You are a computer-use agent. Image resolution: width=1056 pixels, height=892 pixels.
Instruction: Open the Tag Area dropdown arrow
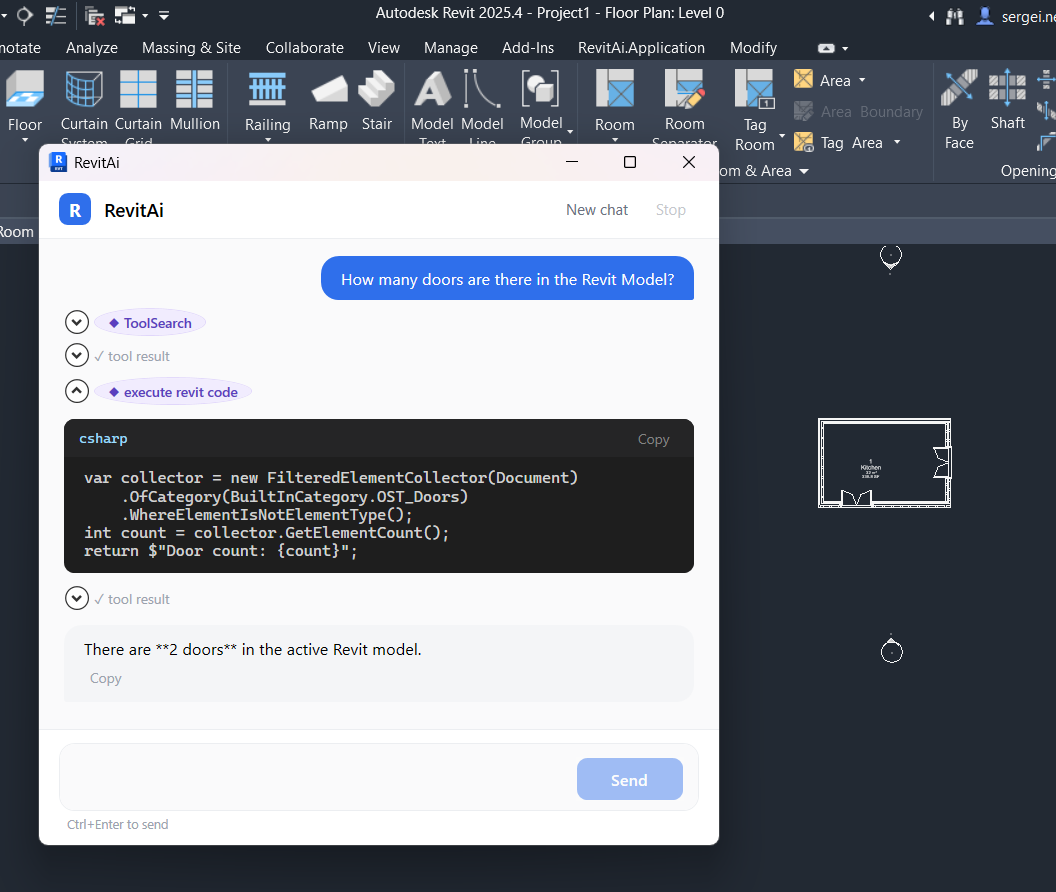click(897, 142)
